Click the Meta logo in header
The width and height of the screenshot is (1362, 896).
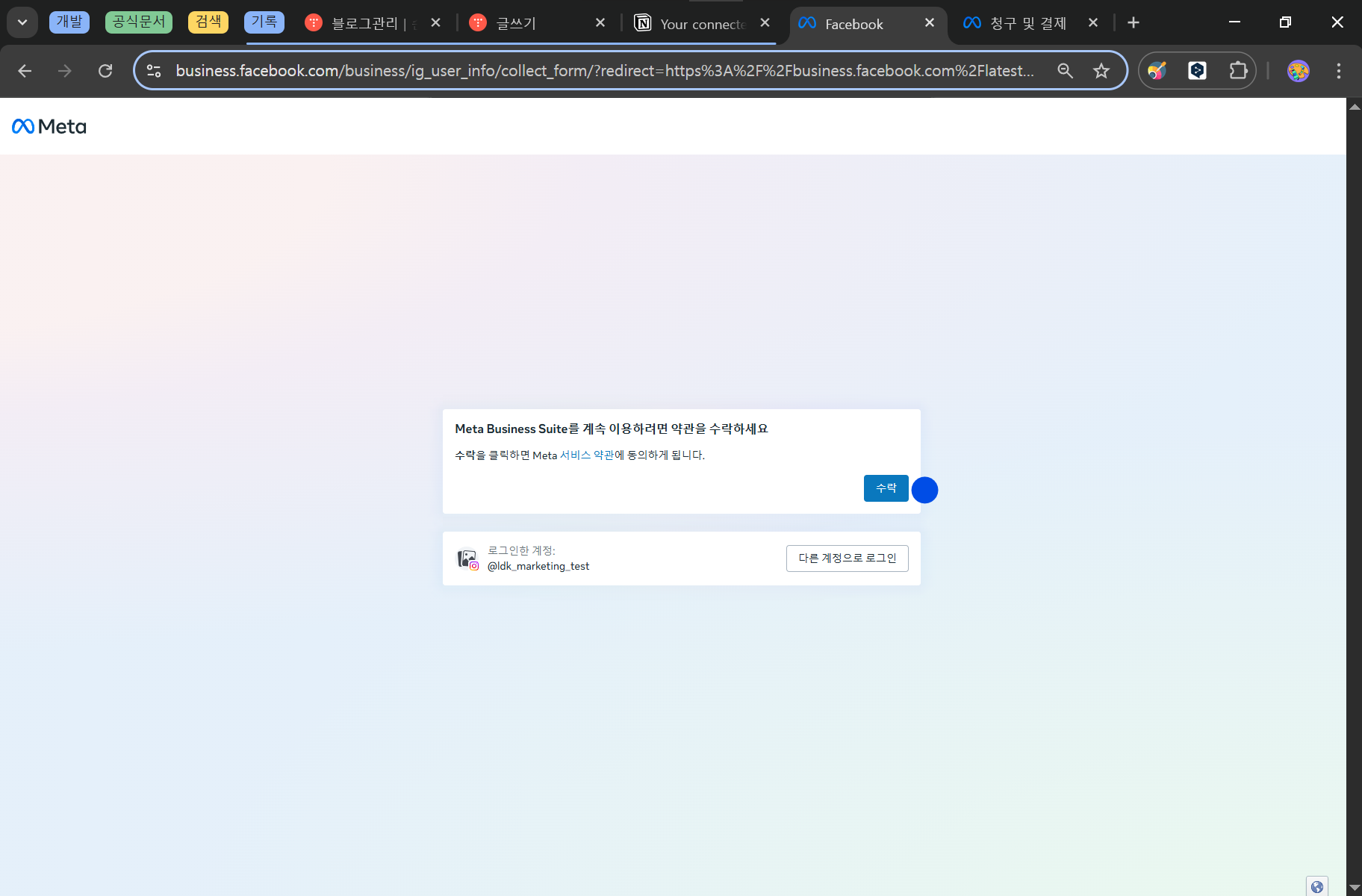pos(49,126)
